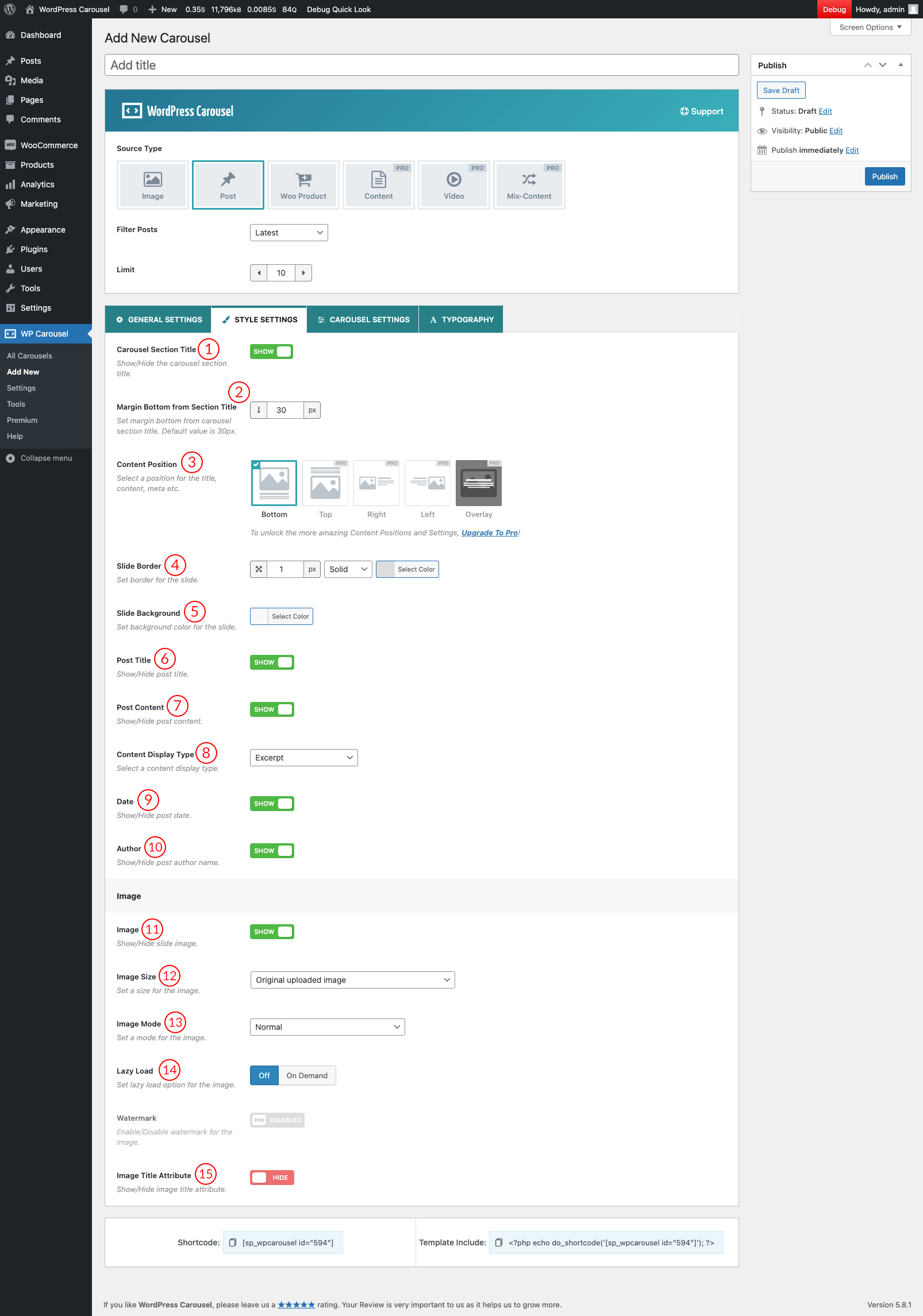Viewport: 923px width, 1316px height.
Task: Open the Image Size dropdown
Action: pos(352,980)
